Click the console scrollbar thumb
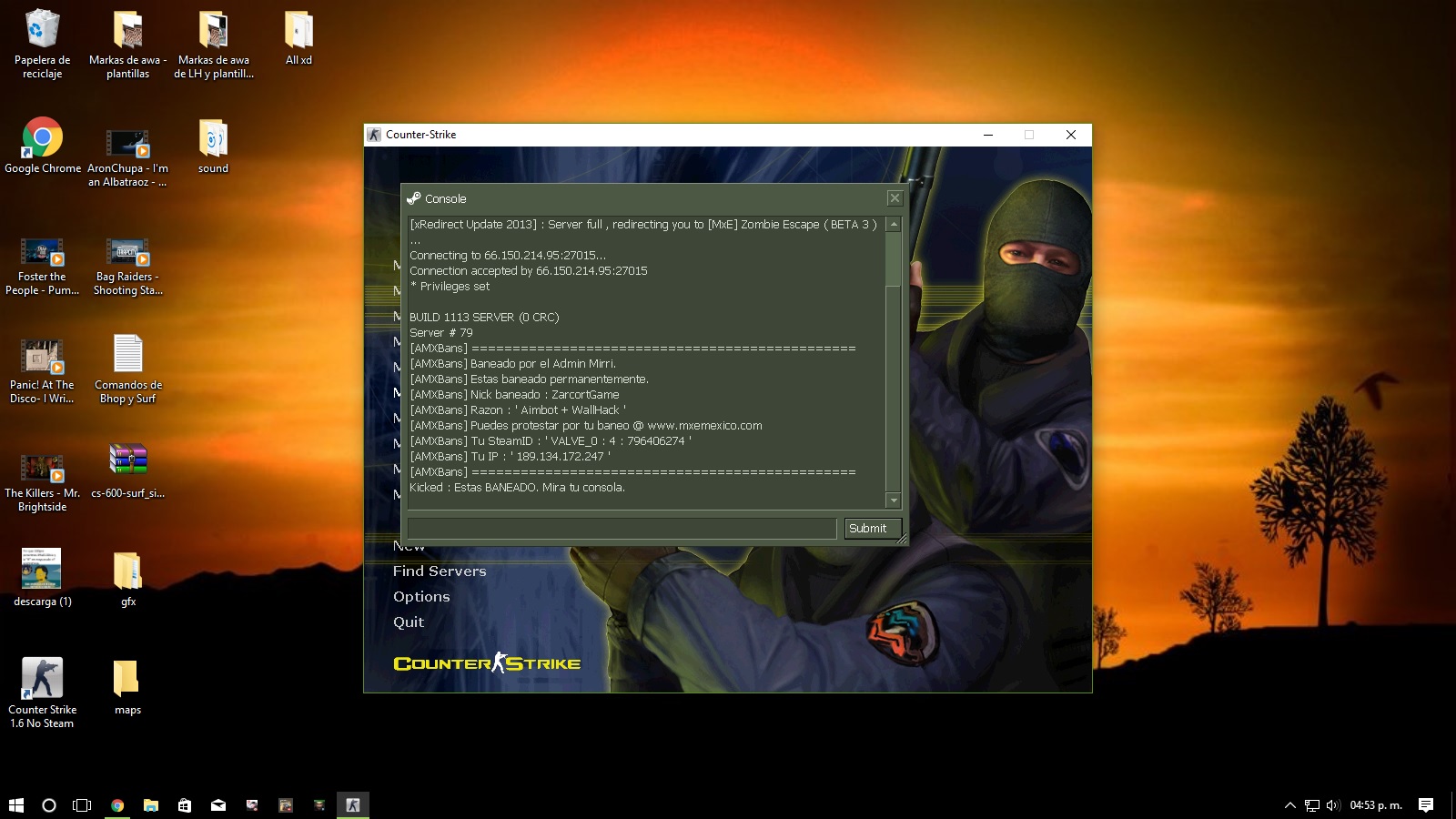Image resolution: width=1456 pixels, height=819 pixels. [x=894, y=259]
